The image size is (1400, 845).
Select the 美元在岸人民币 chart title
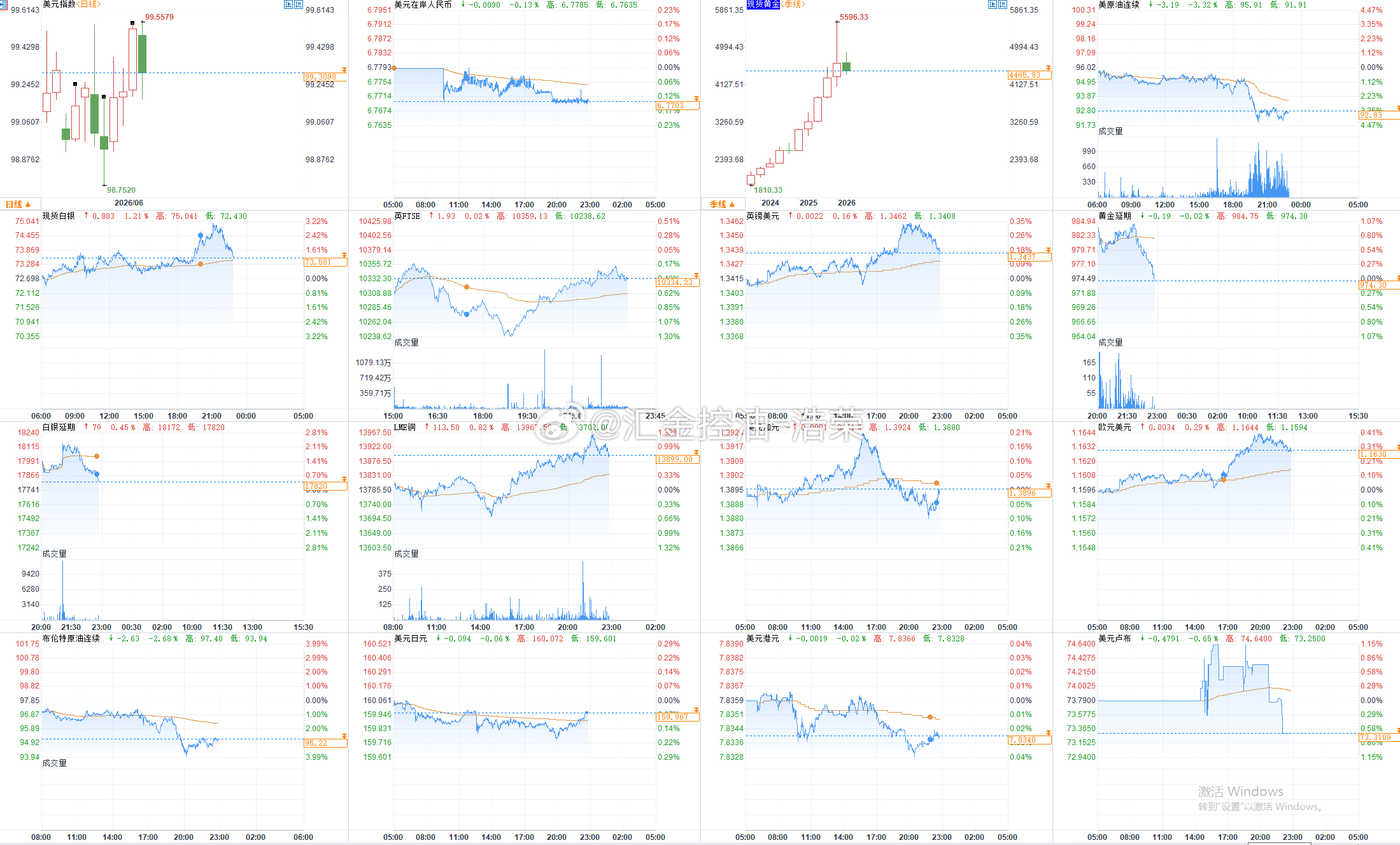423,4
